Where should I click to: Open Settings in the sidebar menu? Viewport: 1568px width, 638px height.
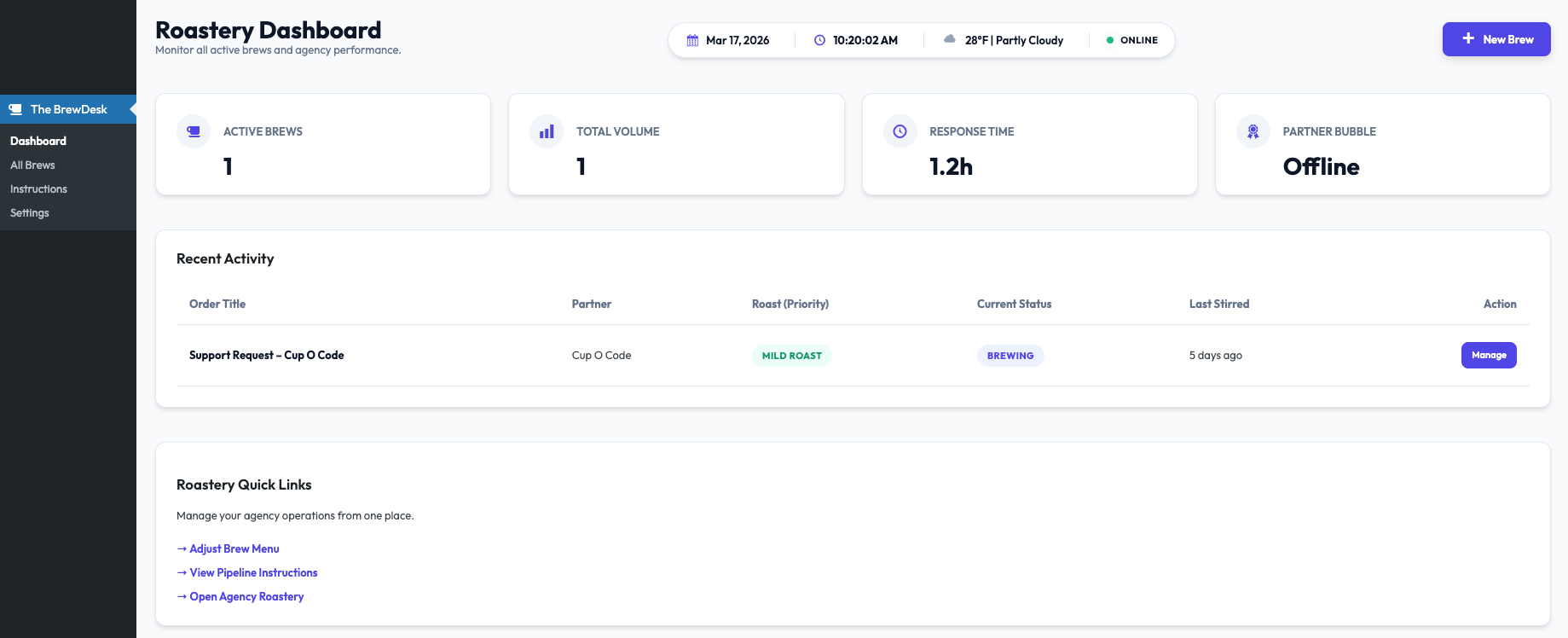[x=30, y=212]
